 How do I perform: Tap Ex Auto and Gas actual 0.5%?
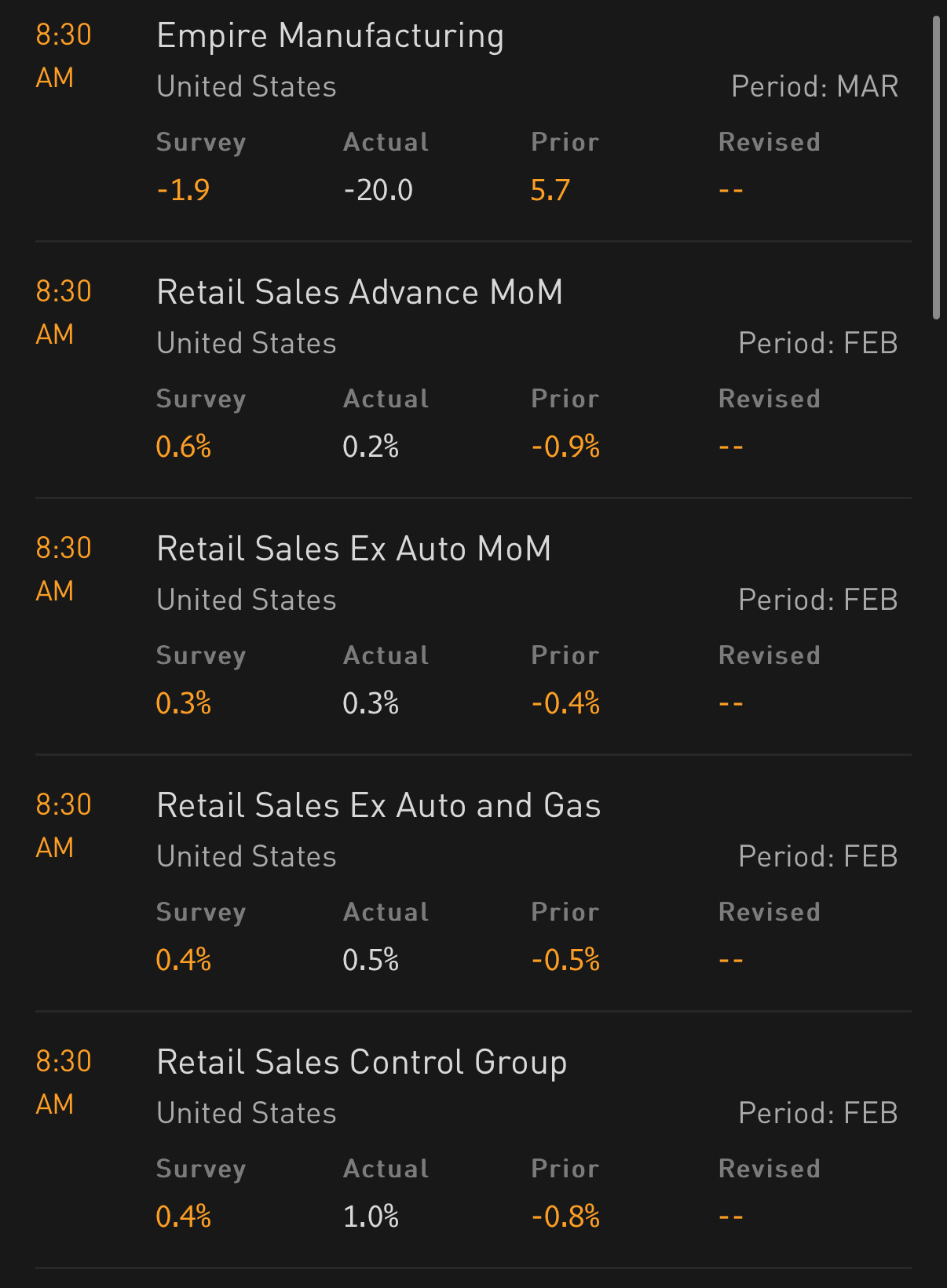click(x=371, y=960)
